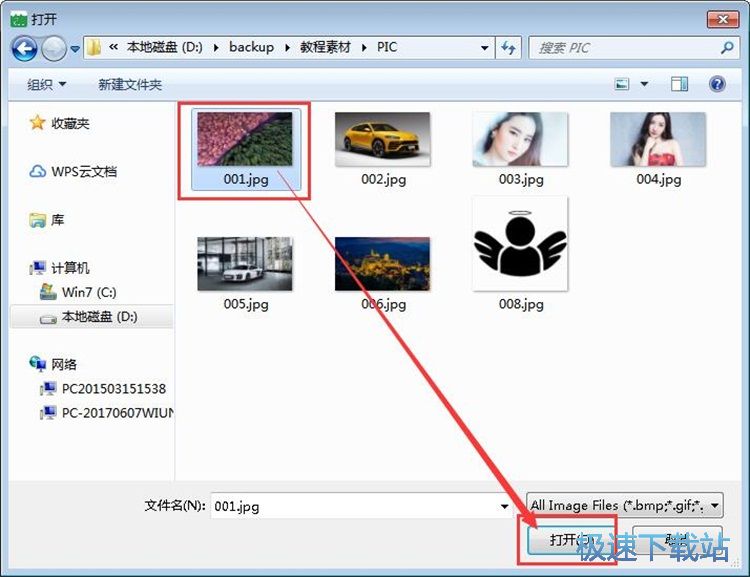Click backup in the address path

tap(251, 47)
